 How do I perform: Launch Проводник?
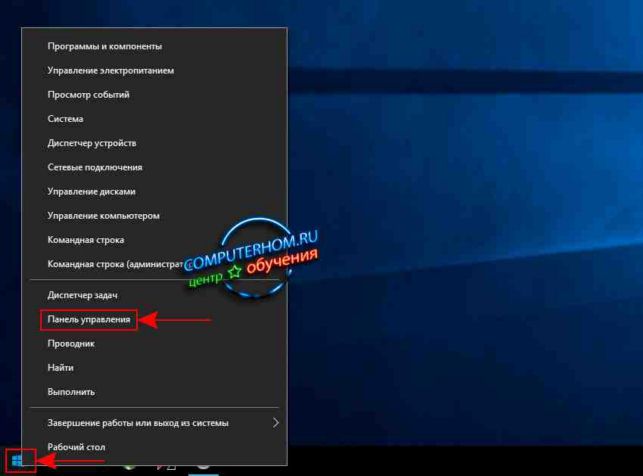(154, 344)
